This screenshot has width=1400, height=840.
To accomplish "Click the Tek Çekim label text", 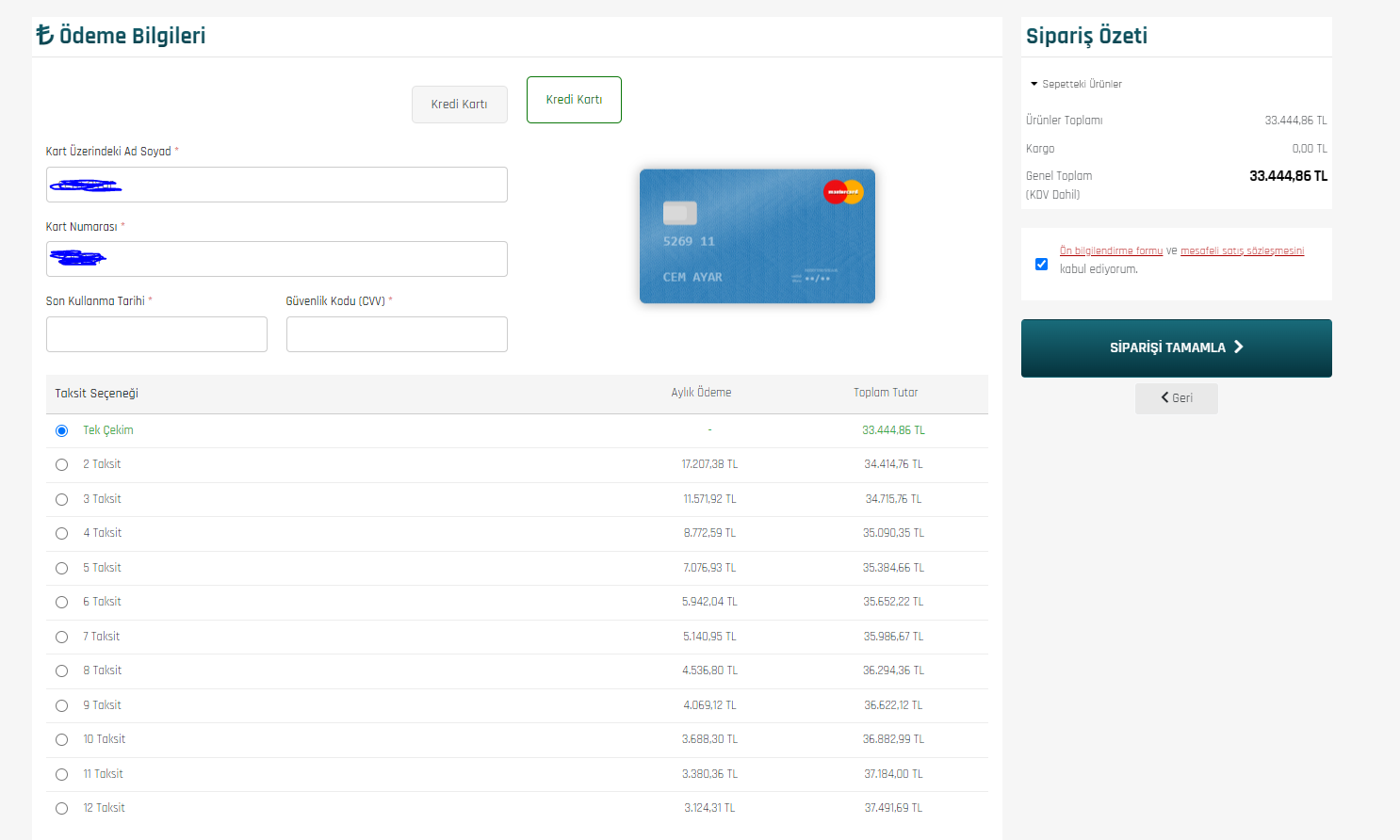I will [x=108, y=430].
